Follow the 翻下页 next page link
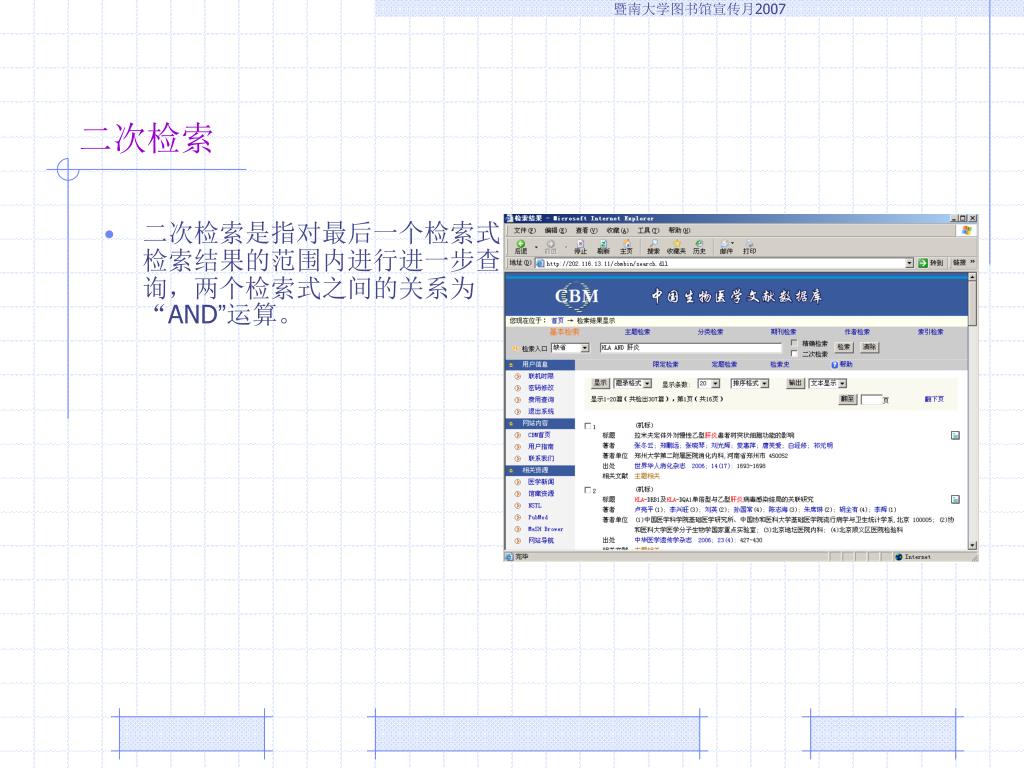Viewport: 1024px width, 768px height. coord(935,399)
